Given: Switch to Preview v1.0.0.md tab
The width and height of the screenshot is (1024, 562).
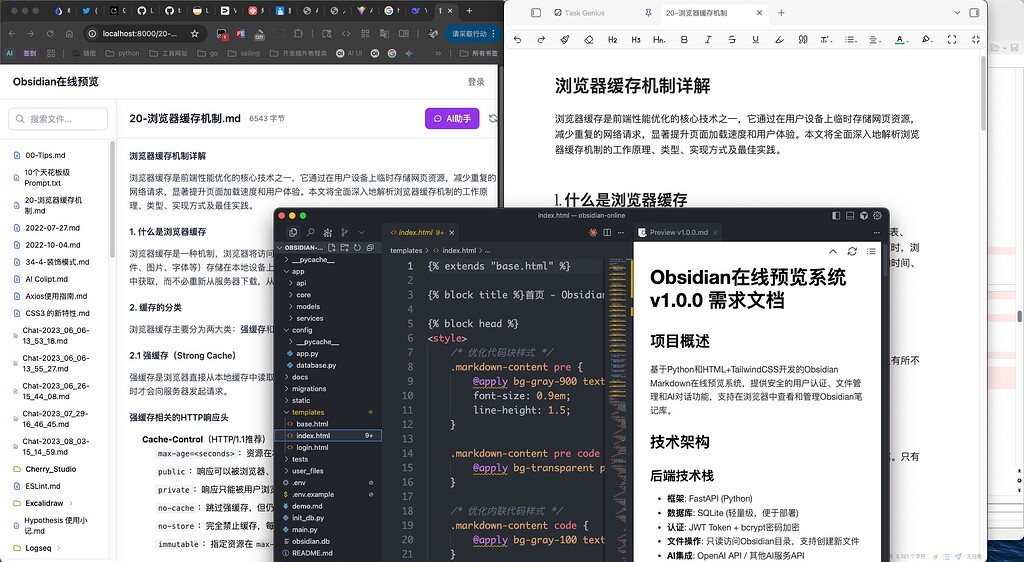Looking at the screenshot, I should (679, 232).
